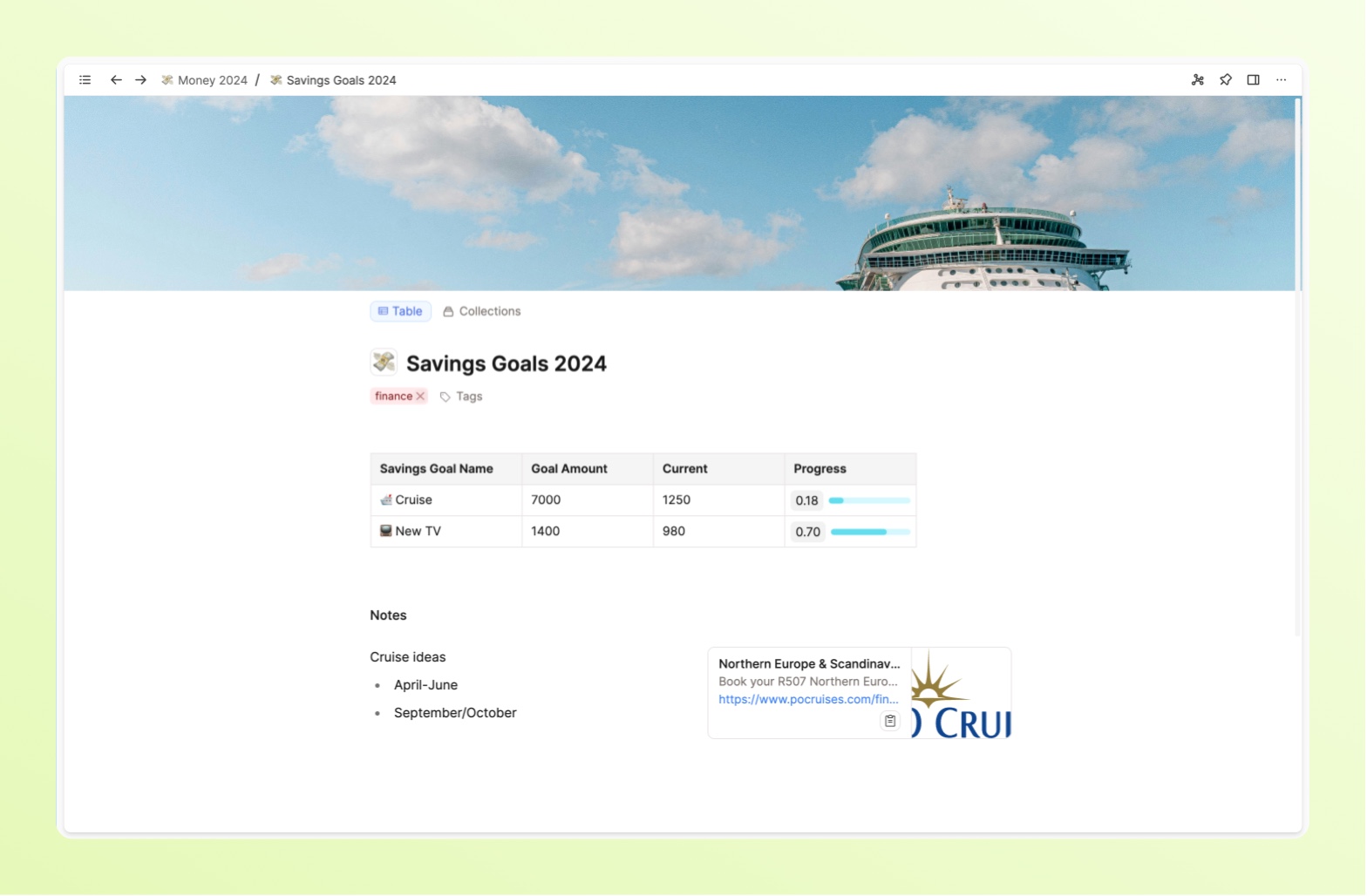Go forward with the right arrow

pyautogui.click(x=140, y=80)
